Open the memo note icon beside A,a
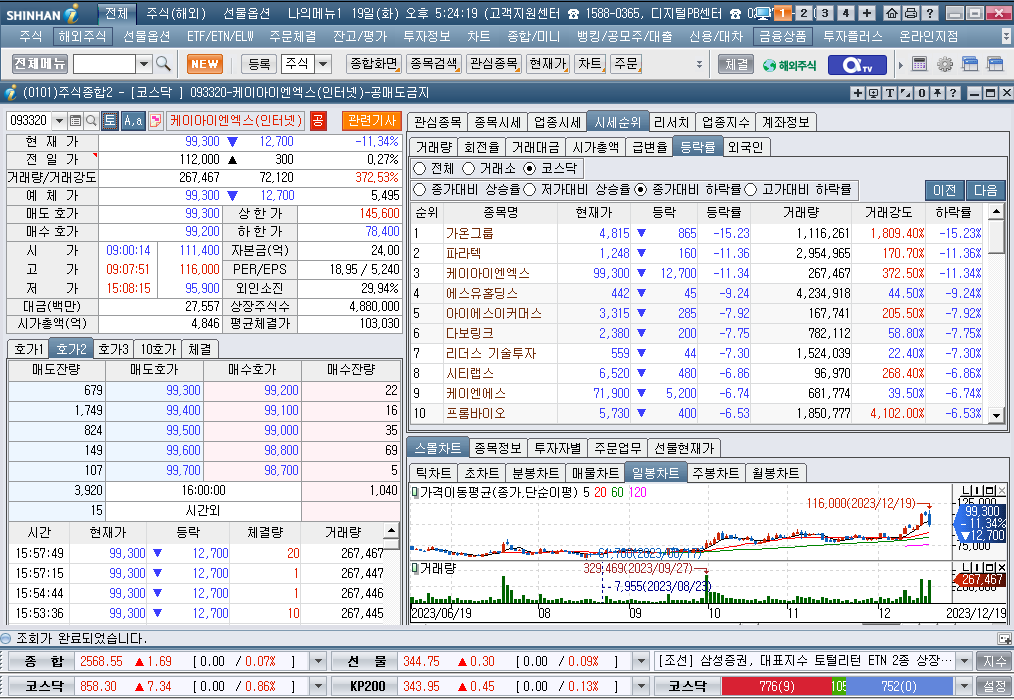The width and height of the screenshot is (1014, 700). (x=155, y=120)
